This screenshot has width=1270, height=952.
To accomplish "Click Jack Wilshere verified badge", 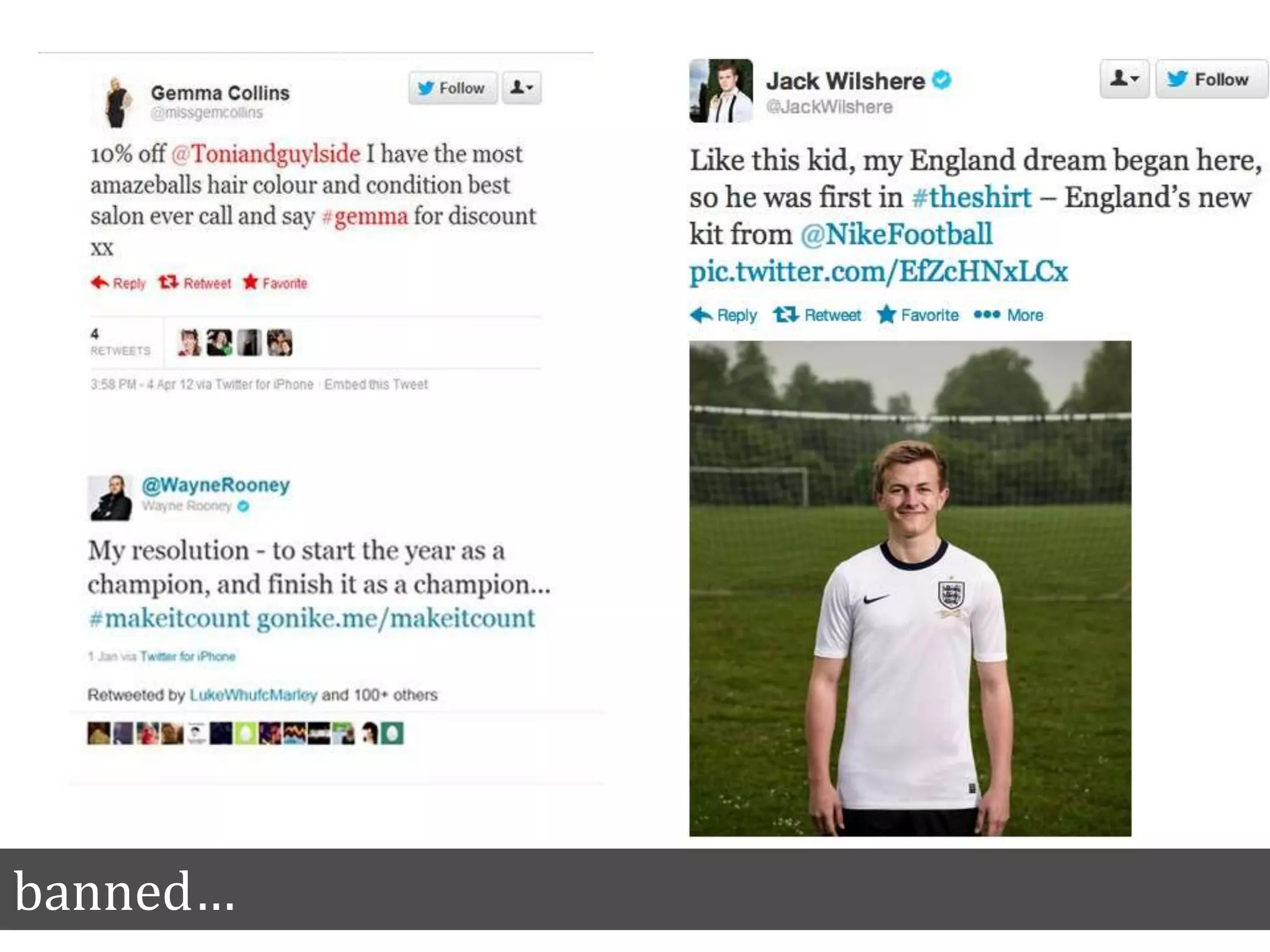I will pos(942,80).
